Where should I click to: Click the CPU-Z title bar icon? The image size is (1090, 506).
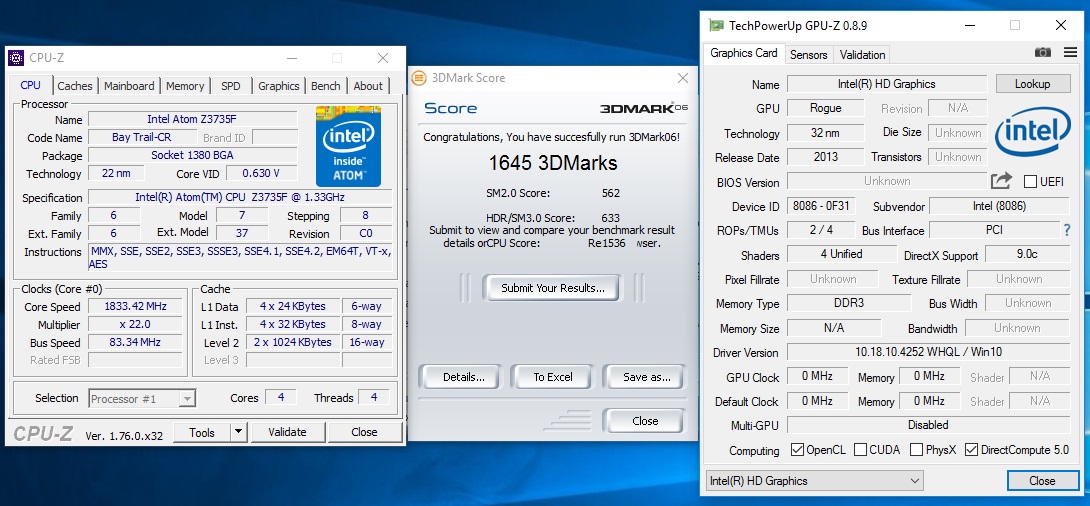tap(17, 58)
